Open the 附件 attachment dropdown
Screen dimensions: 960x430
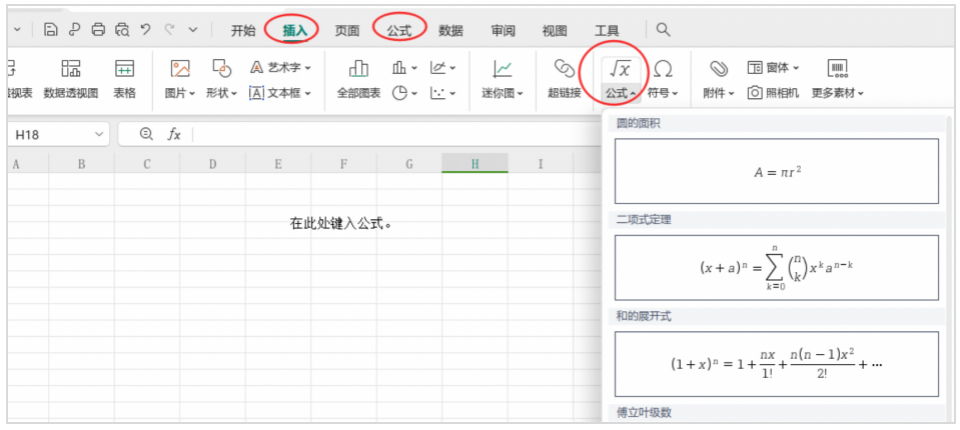[719, 80]
